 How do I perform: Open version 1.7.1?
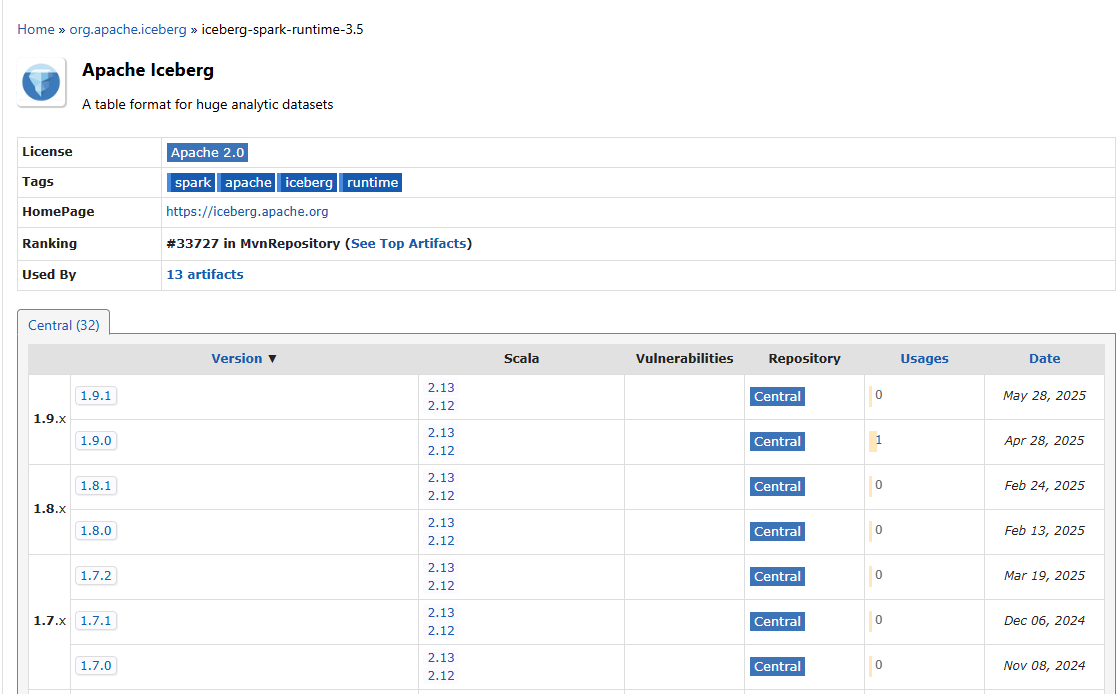[96, 620]
